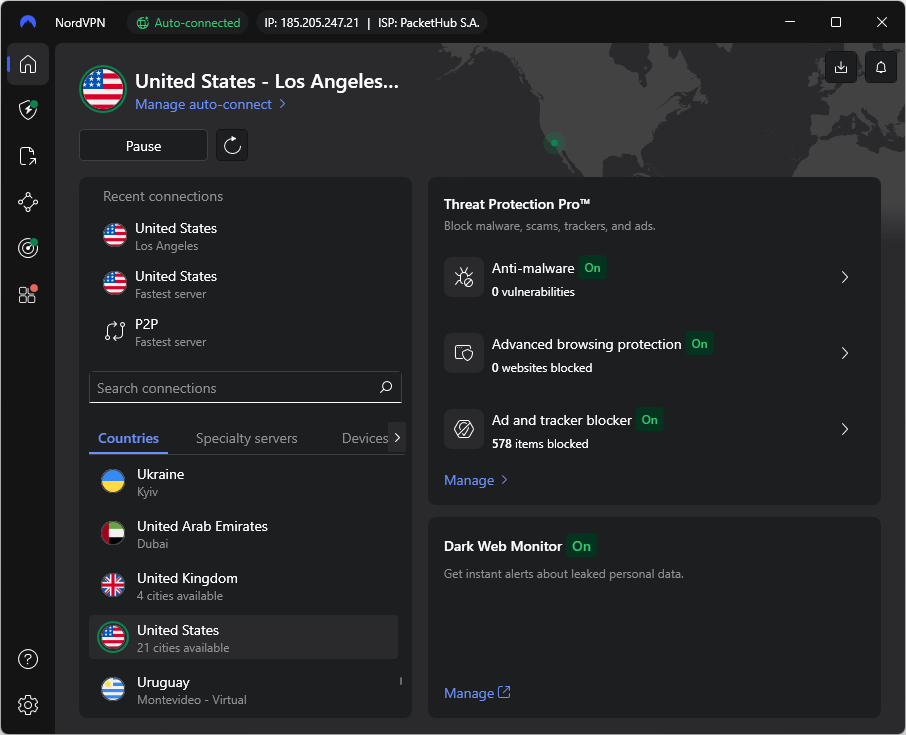This screenshot has height=735, width=906.
Task: Open the Countries tab
Action: [128, 438]
